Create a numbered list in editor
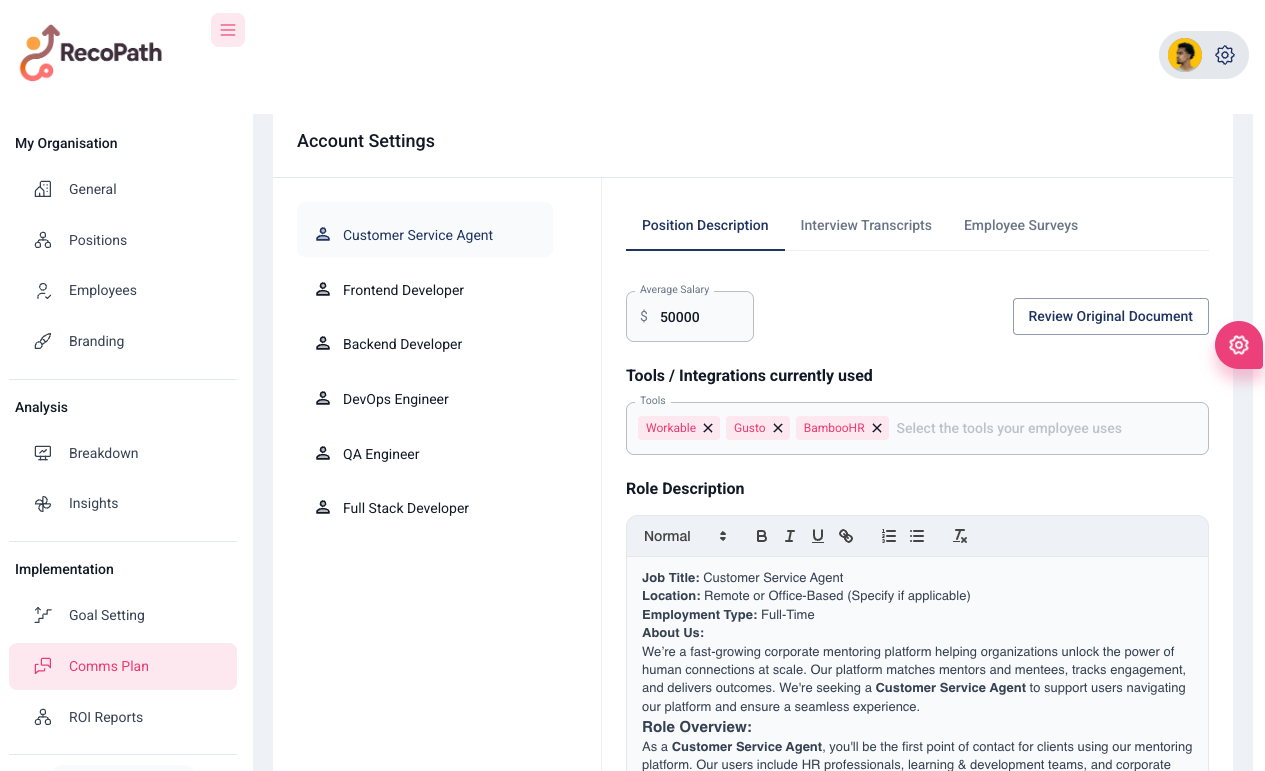This screenshot has height=771, width=1265. [x=888, y=536]
